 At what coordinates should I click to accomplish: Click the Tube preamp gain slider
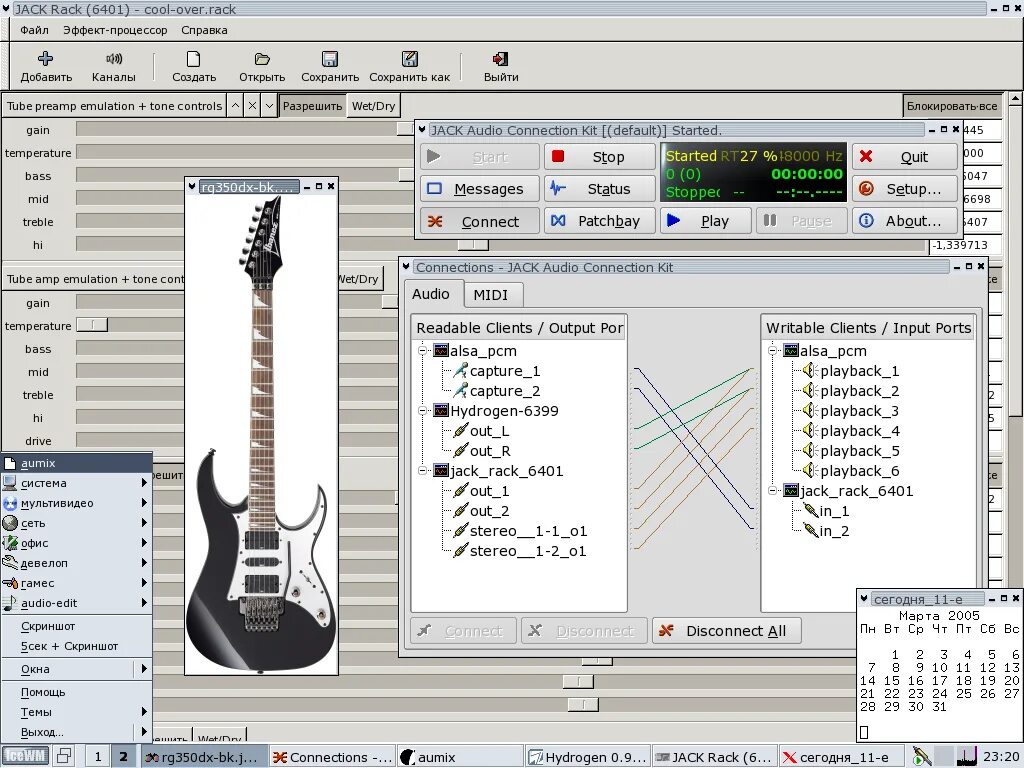pos(245,129)
